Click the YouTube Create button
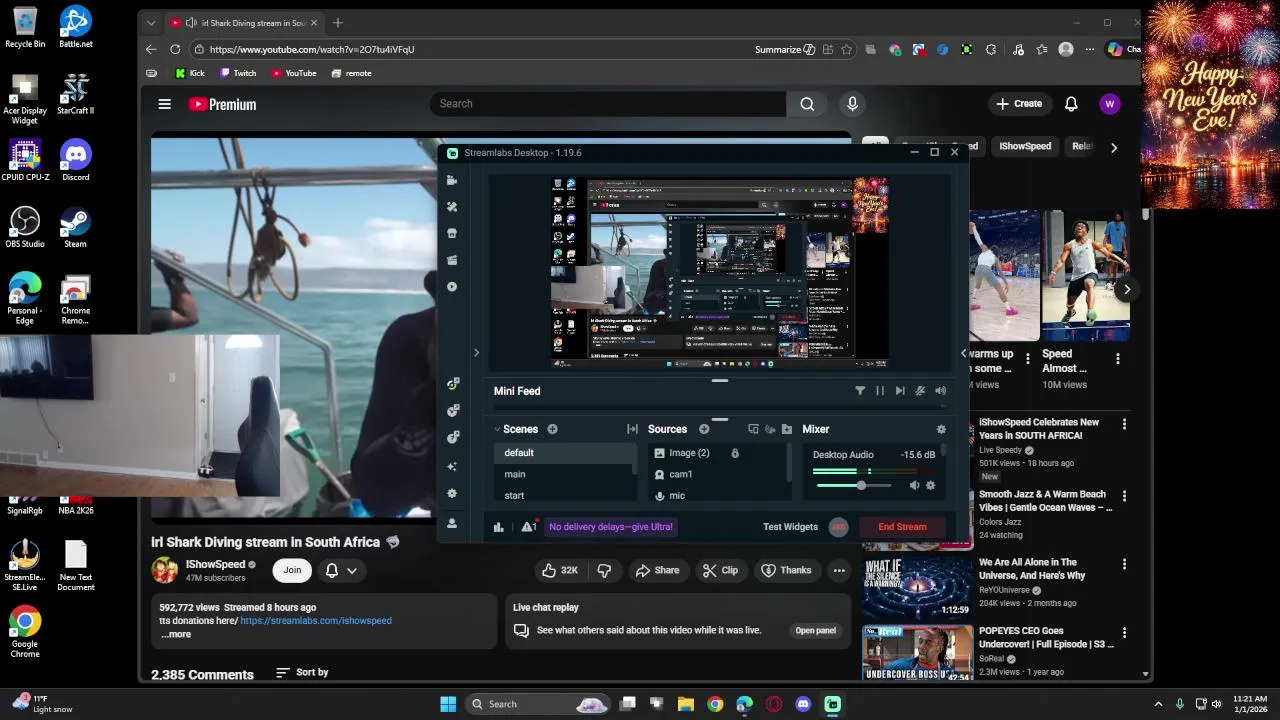1280x720 pixels. pos(1019,104)
